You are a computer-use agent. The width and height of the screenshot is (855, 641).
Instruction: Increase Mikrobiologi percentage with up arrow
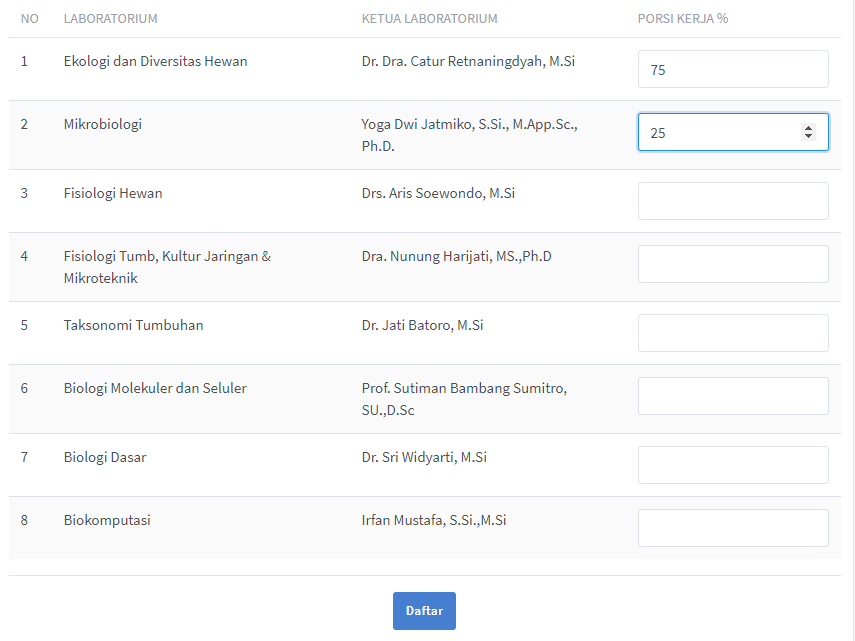pyautogui.click(x=808, y=128)
